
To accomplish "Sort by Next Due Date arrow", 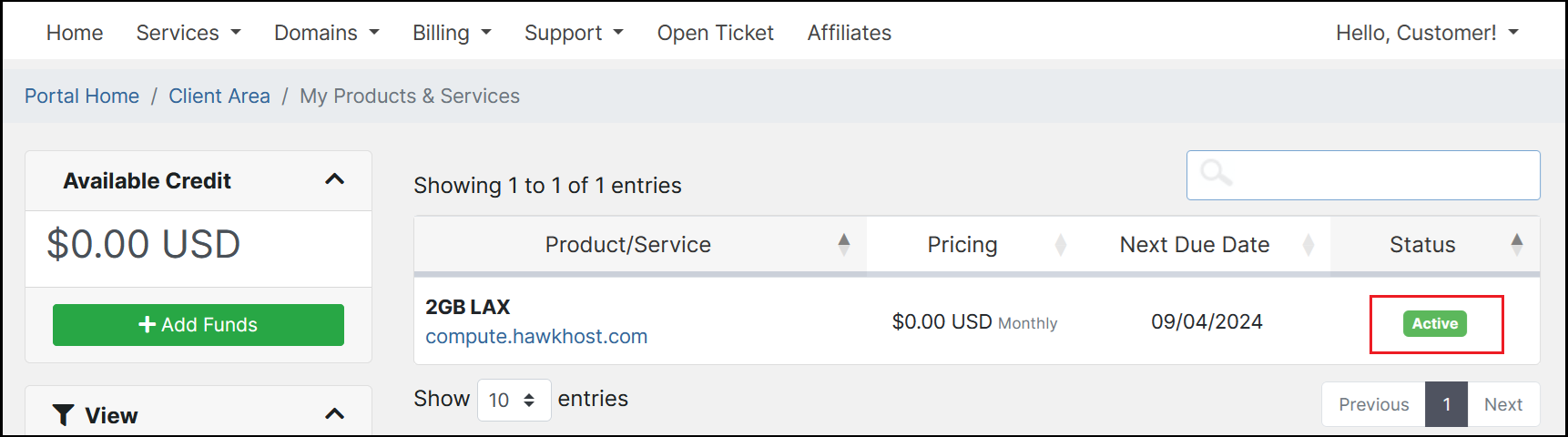I will click(1308, 244).
